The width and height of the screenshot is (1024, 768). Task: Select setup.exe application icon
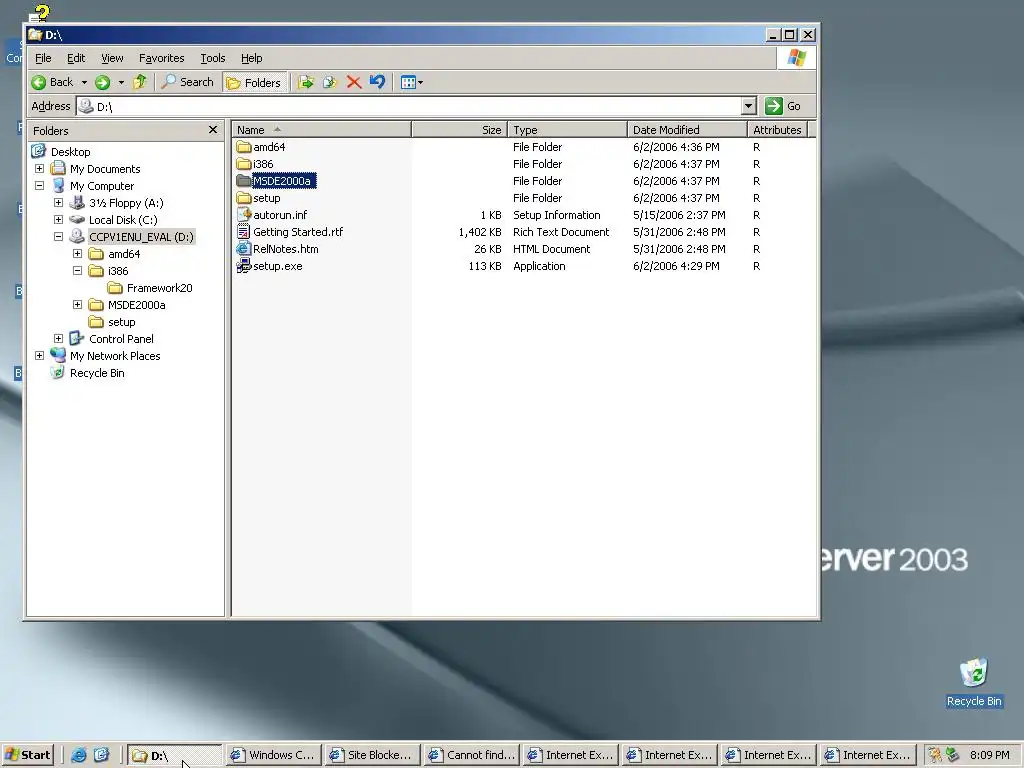click(x=244, y=266)
